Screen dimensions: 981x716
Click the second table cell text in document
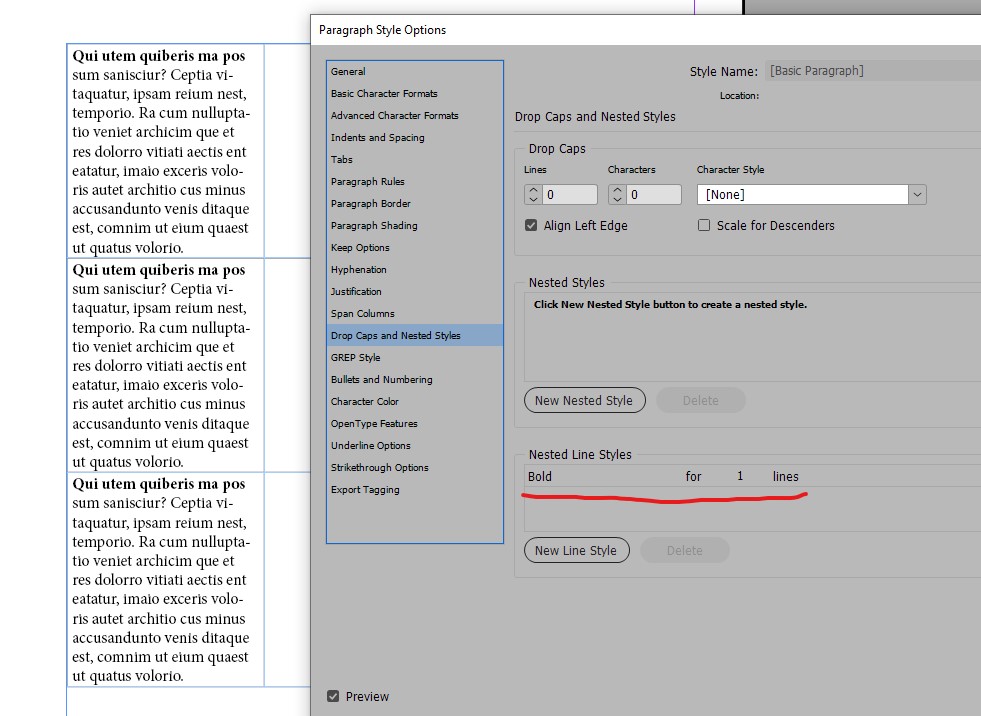tap(161, 366)
